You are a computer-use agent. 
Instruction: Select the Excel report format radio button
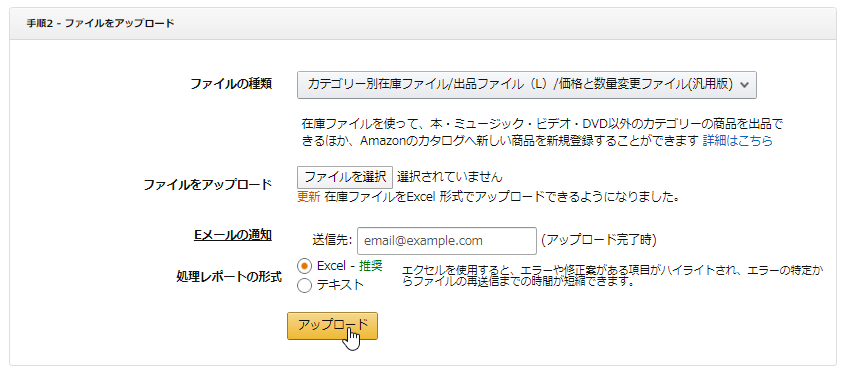pyautogui.click(x=304, y=266)
